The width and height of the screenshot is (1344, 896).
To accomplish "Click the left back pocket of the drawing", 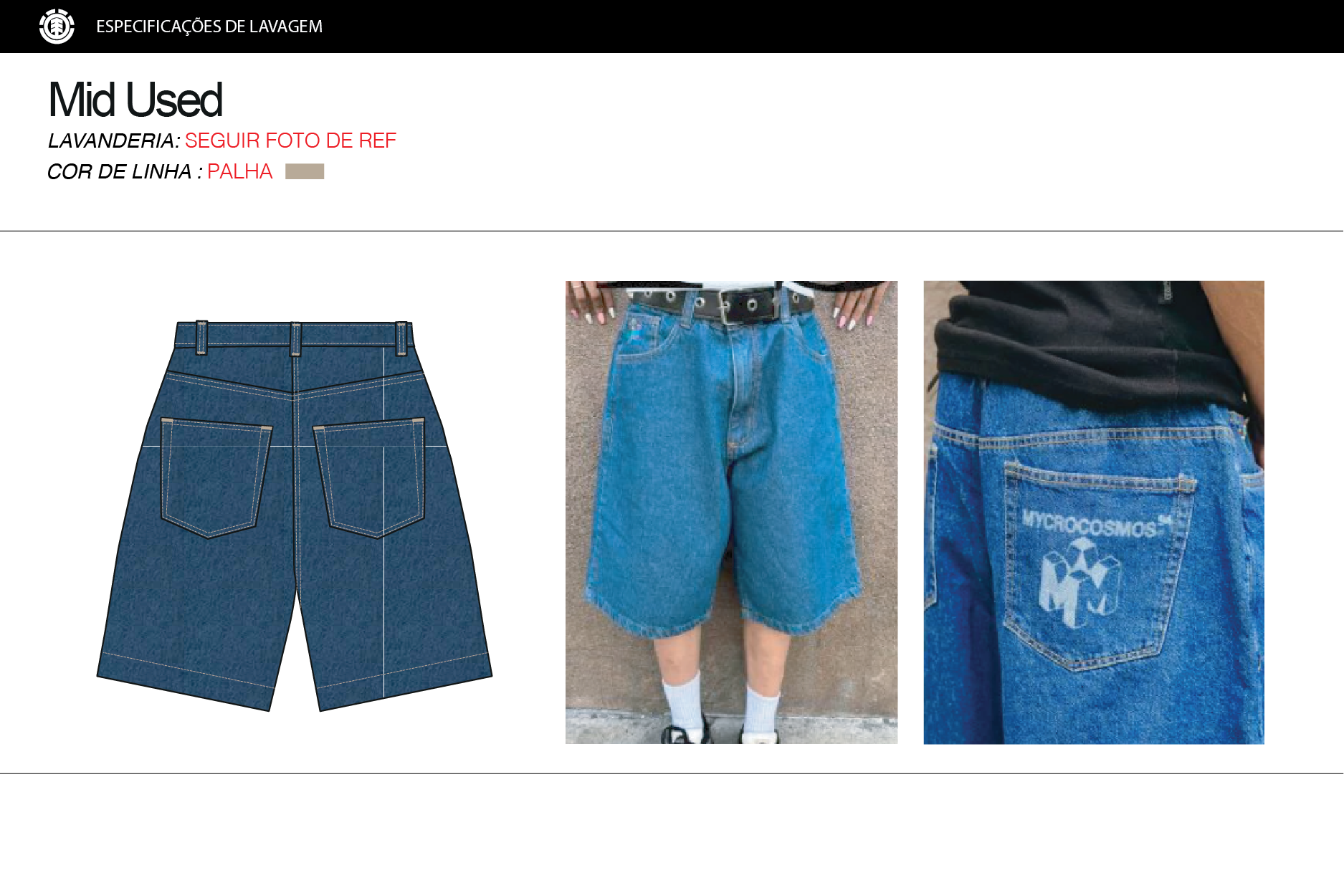I will click(x=215, y=478).
